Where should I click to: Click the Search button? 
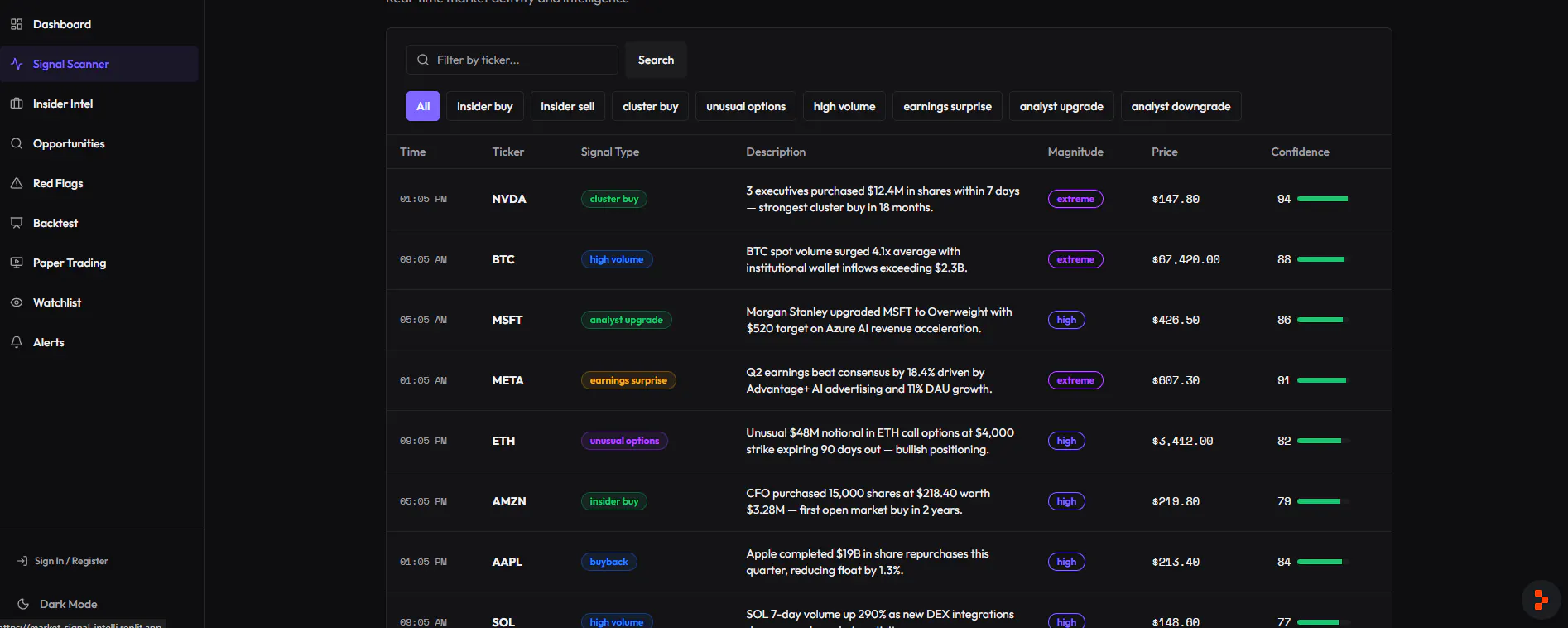(x=656, y=60)
